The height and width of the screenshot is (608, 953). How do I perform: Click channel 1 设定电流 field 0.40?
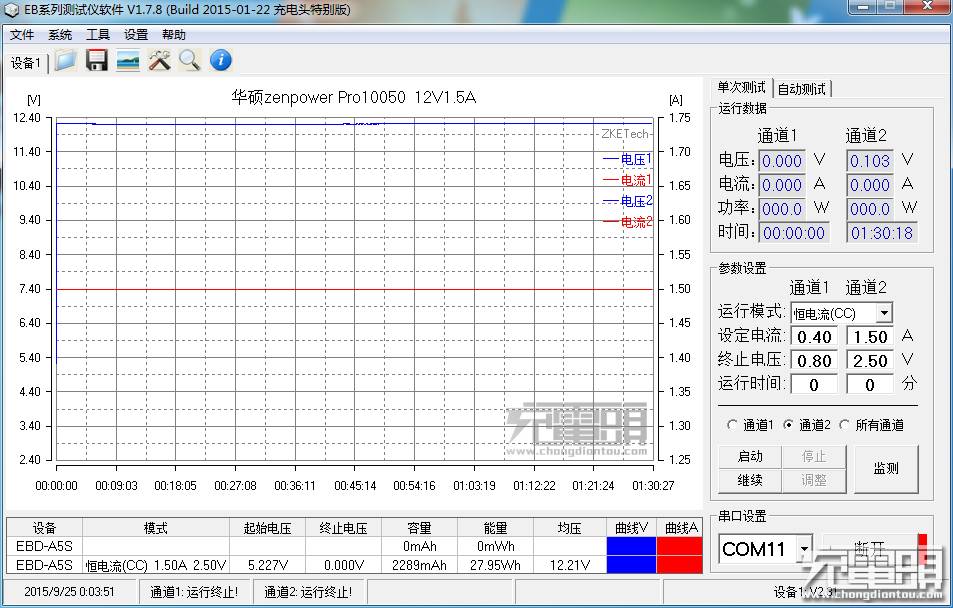click(x=814, y=336)
